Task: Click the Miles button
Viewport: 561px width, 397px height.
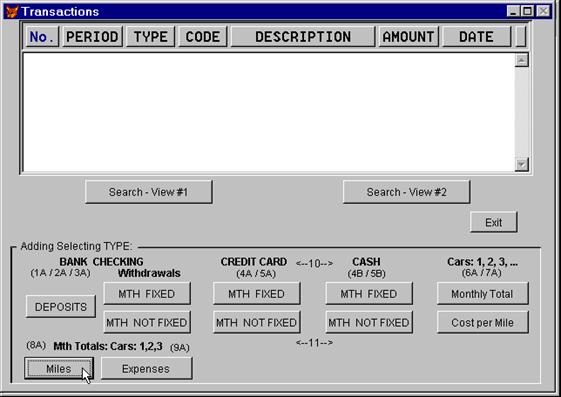Action: tap(59, 368)
